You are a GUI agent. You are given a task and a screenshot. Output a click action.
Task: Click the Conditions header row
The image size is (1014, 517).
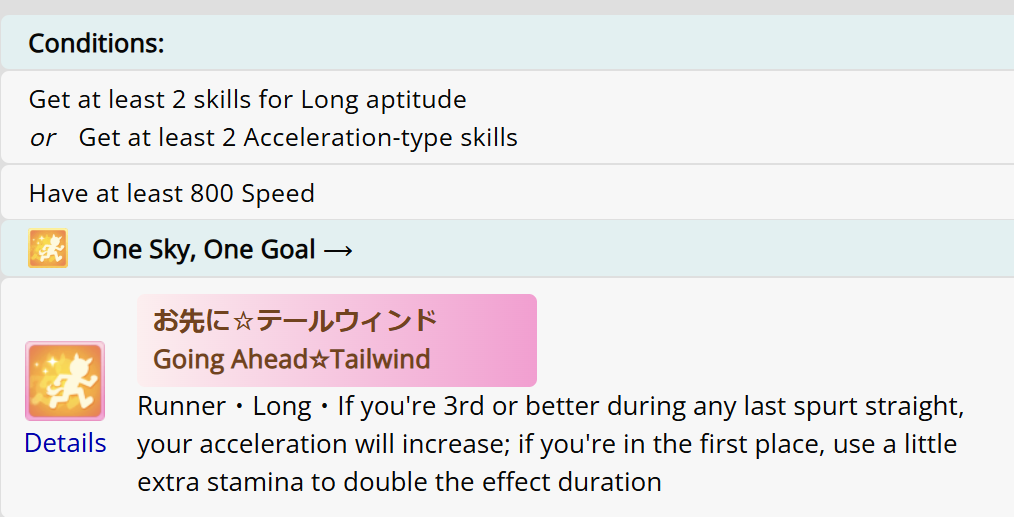coord(506,44)
